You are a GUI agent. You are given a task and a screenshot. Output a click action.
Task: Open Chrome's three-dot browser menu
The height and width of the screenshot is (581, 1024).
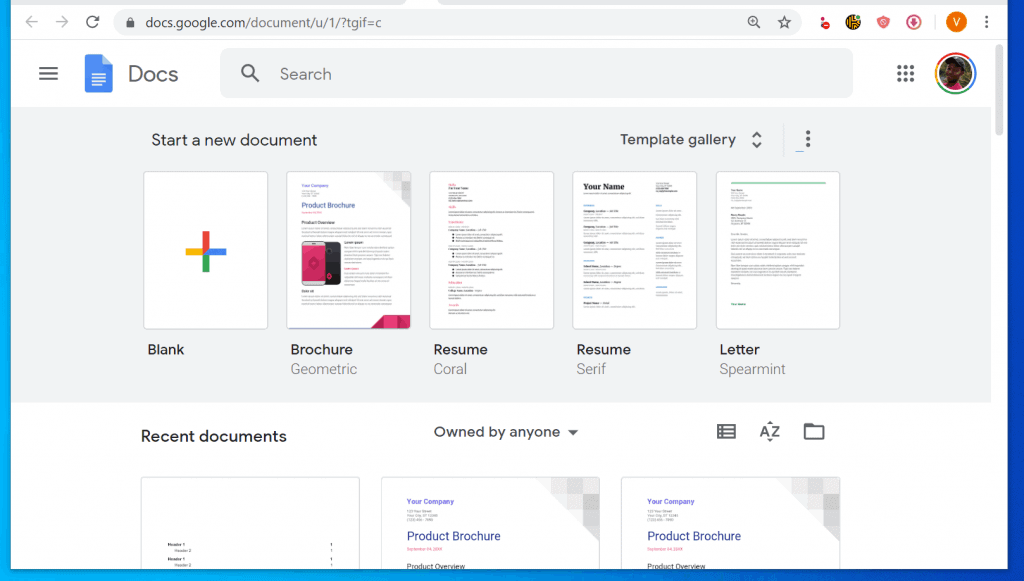987,22
